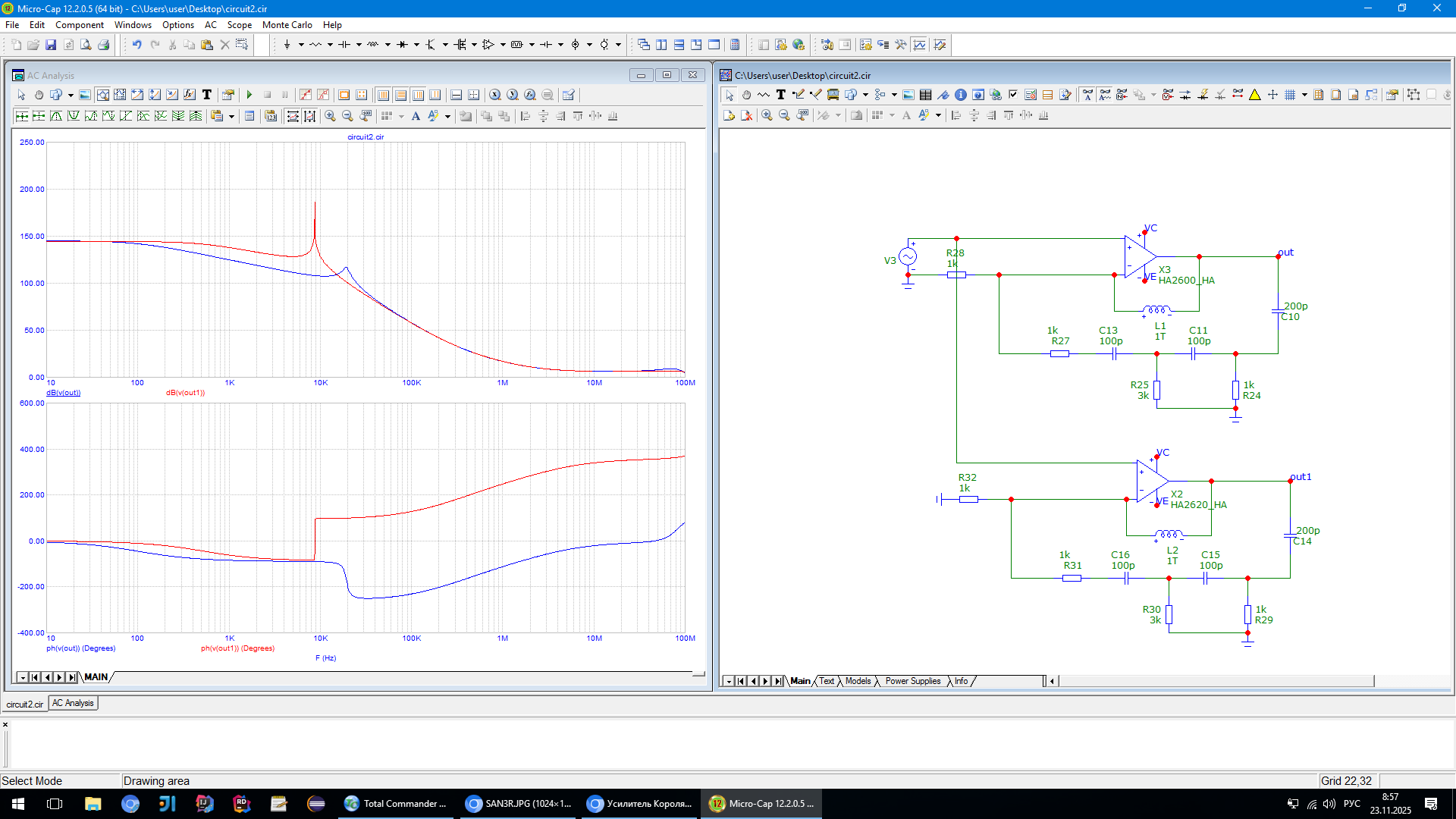Image resolution: width=1456 pixels, height=819 pixels.
Task: Open the Monte Carlo menu
Action: [287, 24]
